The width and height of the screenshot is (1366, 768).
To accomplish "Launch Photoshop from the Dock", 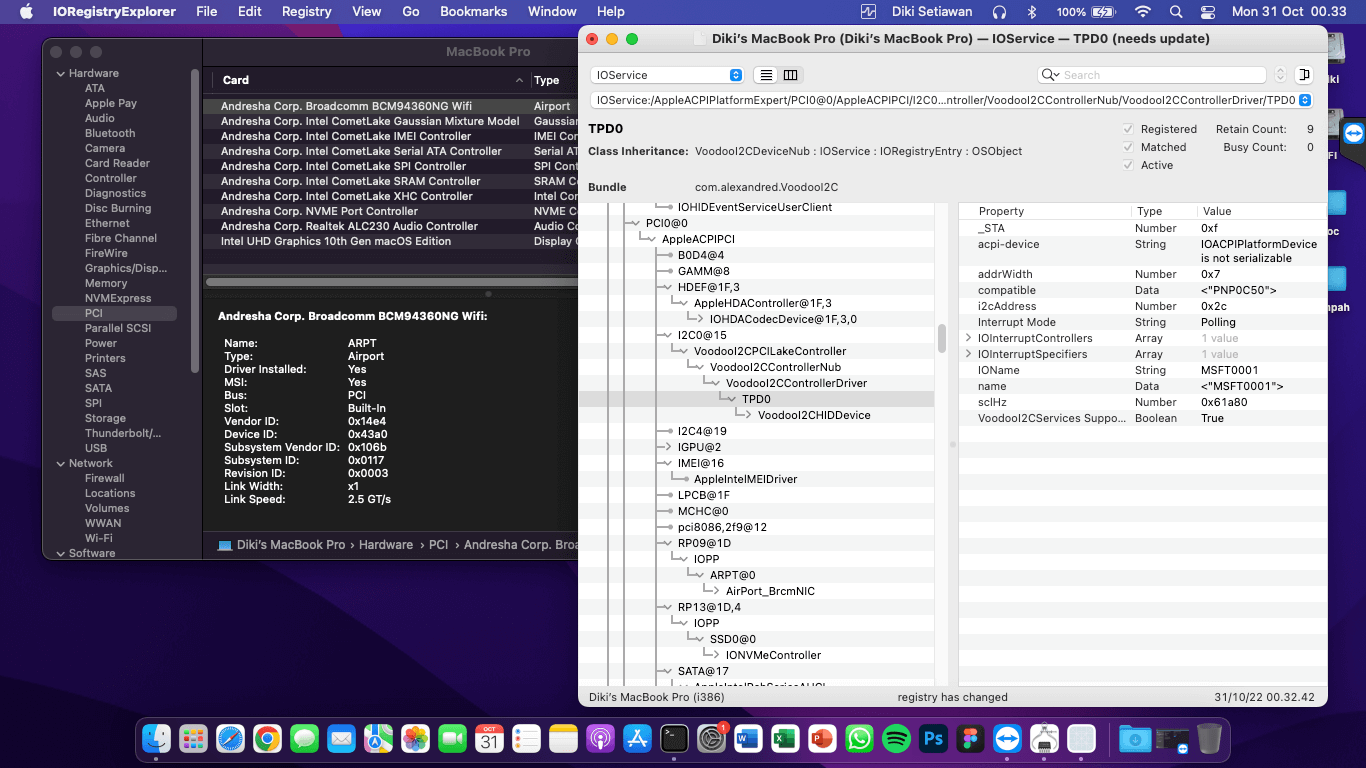I will [x=934, y=739].
